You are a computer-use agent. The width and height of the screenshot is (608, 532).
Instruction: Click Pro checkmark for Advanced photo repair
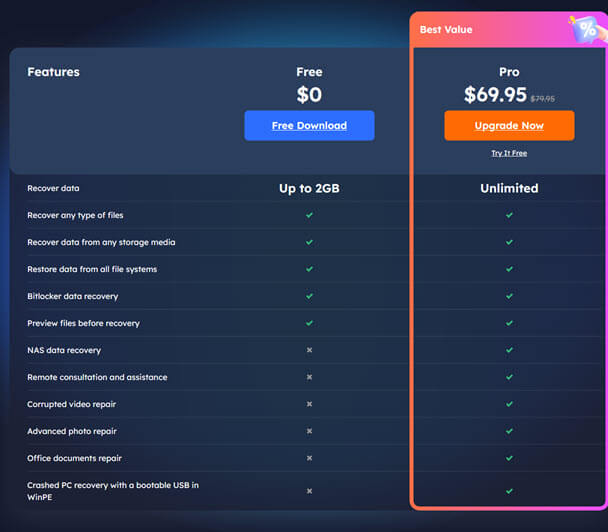[509, 431]
